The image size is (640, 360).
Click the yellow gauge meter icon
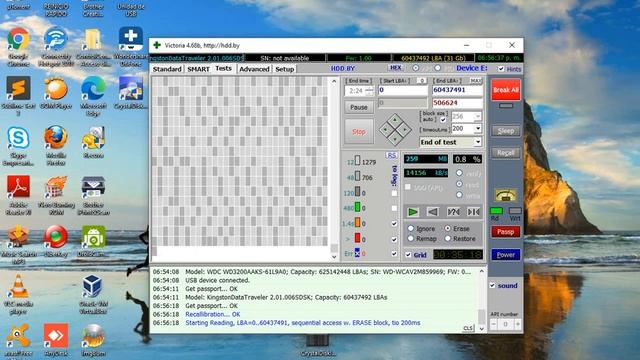(505, 196)
